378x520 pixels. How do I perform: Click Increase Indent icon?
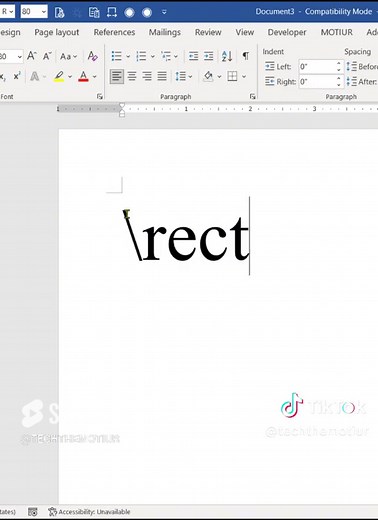coord(209,56)
